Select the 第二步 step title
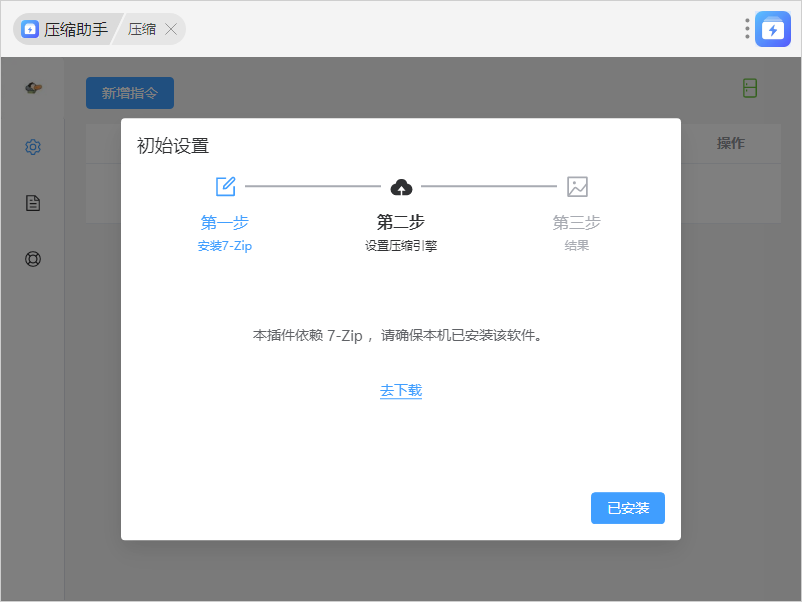Viewport: 802px width, 602px height. click(x=401, y=222)
